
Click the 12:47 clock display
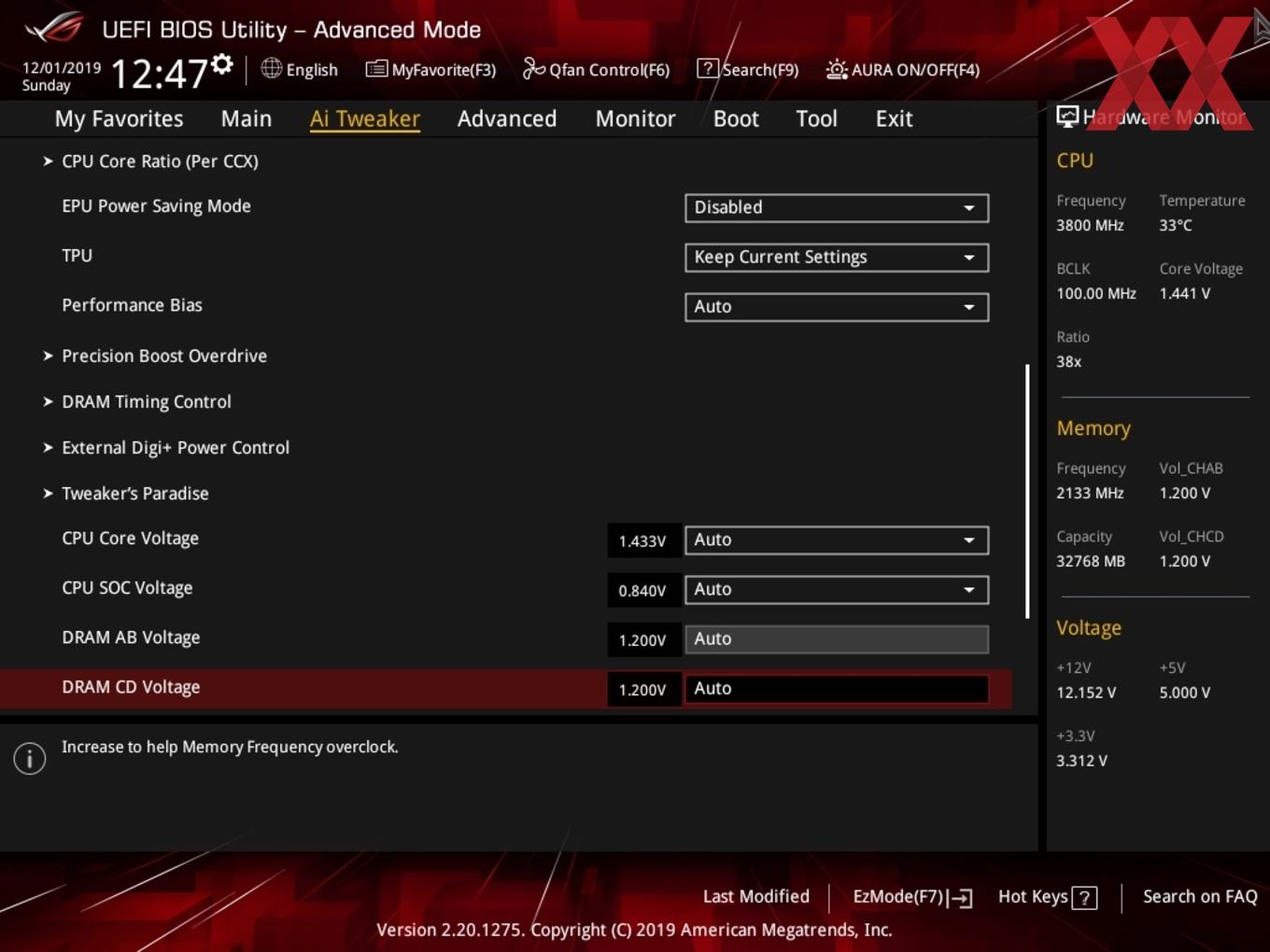159,73
